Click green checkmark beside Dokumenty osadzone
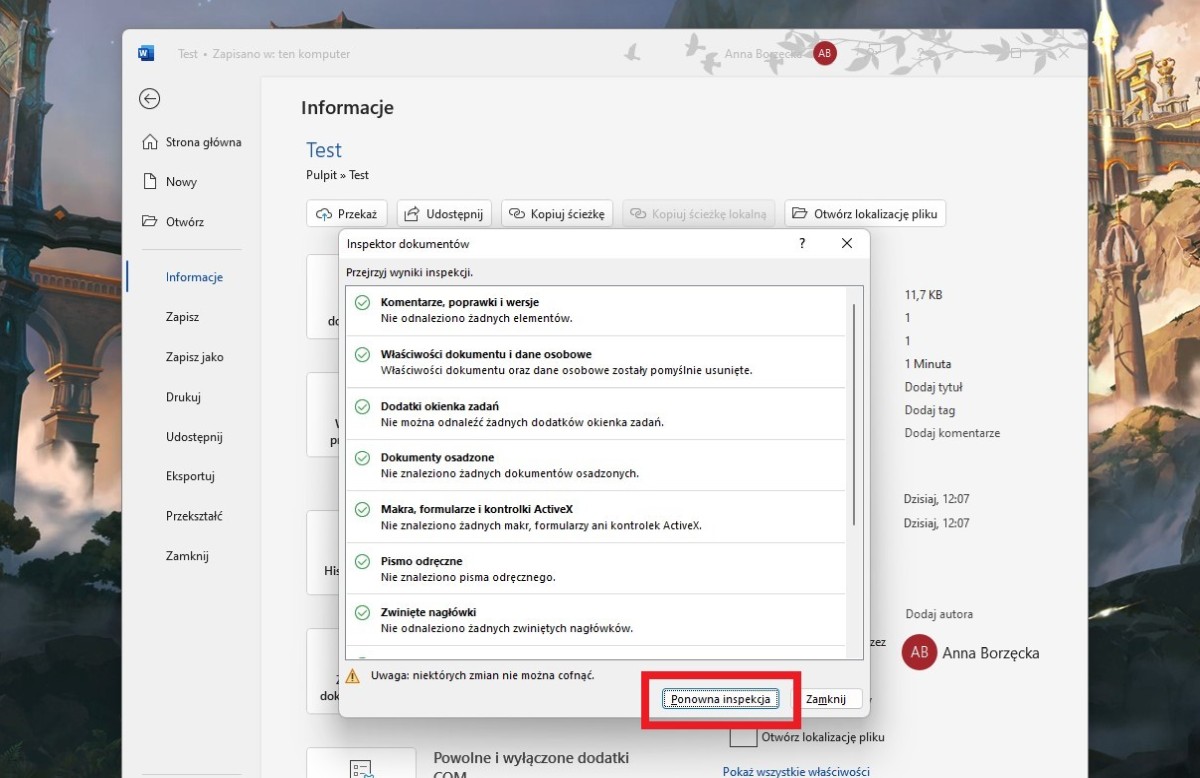The height and width of the screenshot is (778, 1200). (x=362, y=458)
